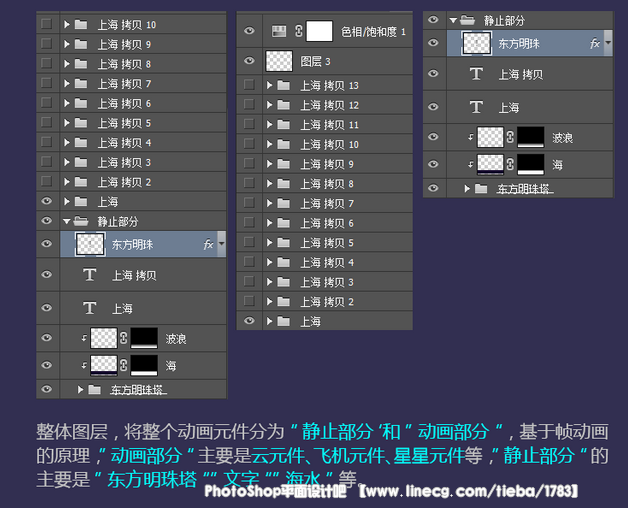Click the 图层 3 layer thumbnail

[x=280, y=62]
